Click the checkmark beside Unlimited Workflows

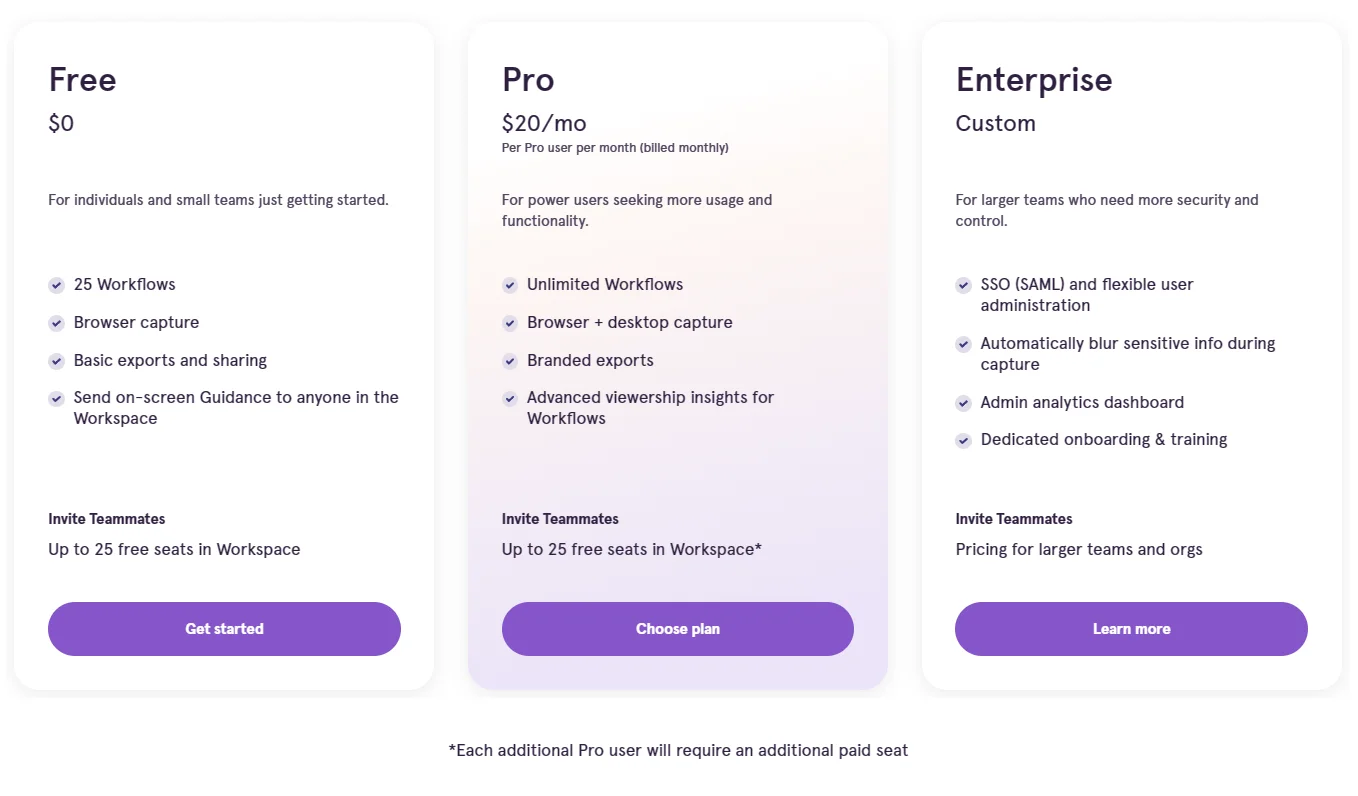510,285
